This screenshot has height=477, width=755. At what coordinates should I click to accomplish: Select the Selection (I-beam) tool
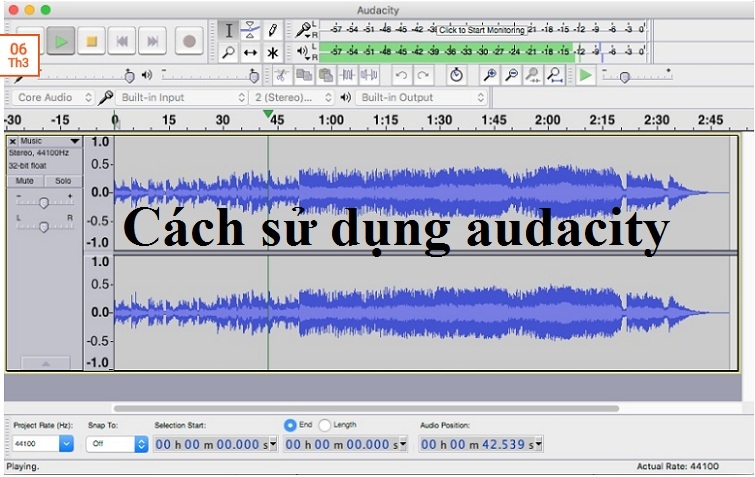(x=229, y=31)
